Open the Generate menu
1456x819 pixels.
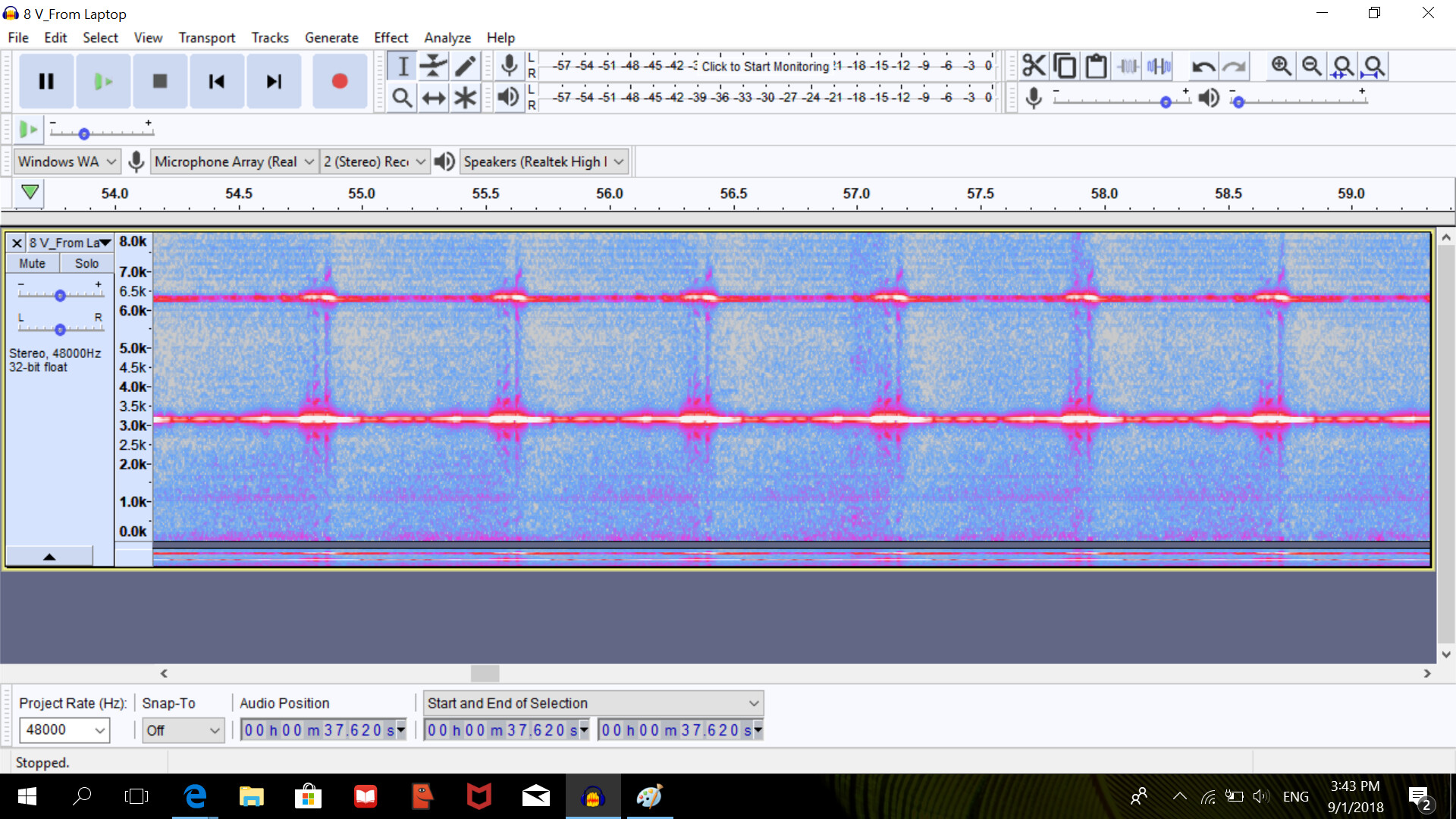tap(331, 37)
